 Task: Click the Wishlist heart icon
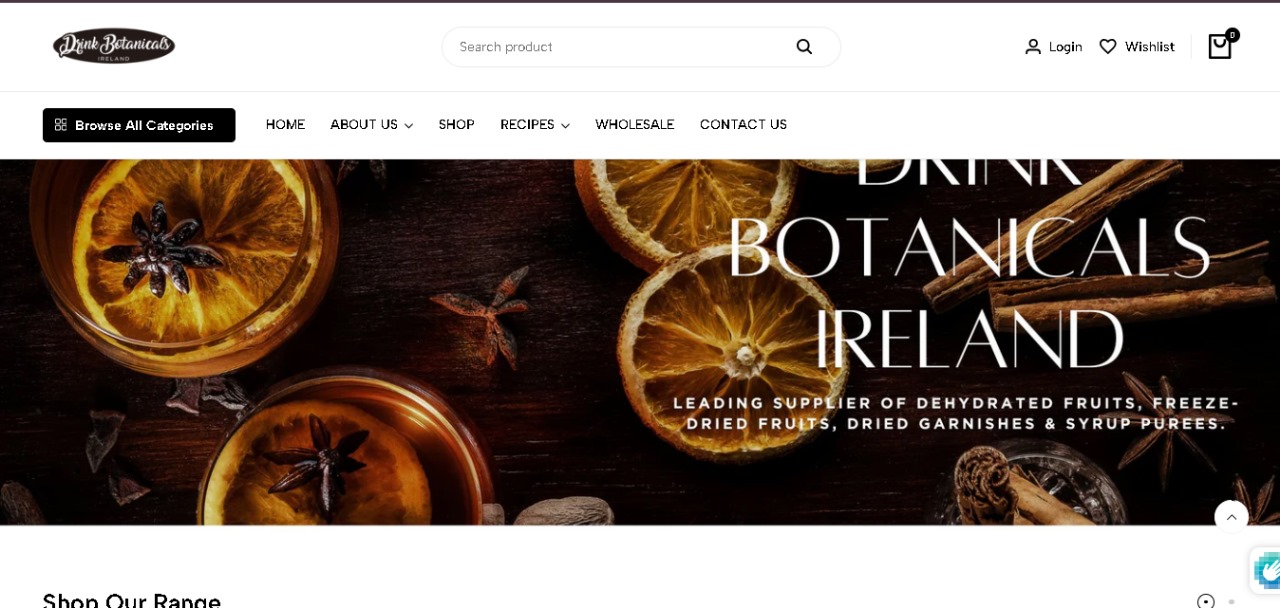[1107, 46]
